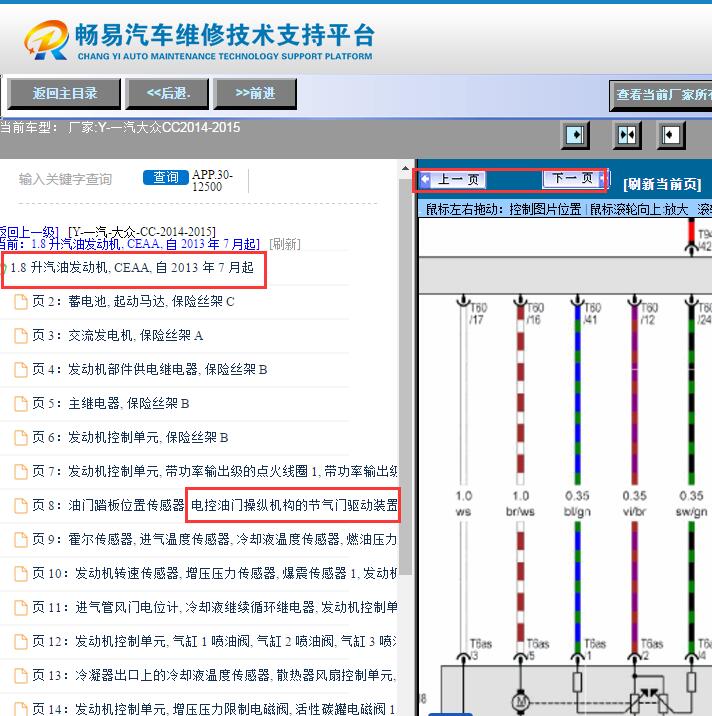Image resolution: width=712 pixels, height=716 pixels.
Task: Click the 0.35 sw/gn wire label
Action: pyautogui.click(x=691, y=504)
